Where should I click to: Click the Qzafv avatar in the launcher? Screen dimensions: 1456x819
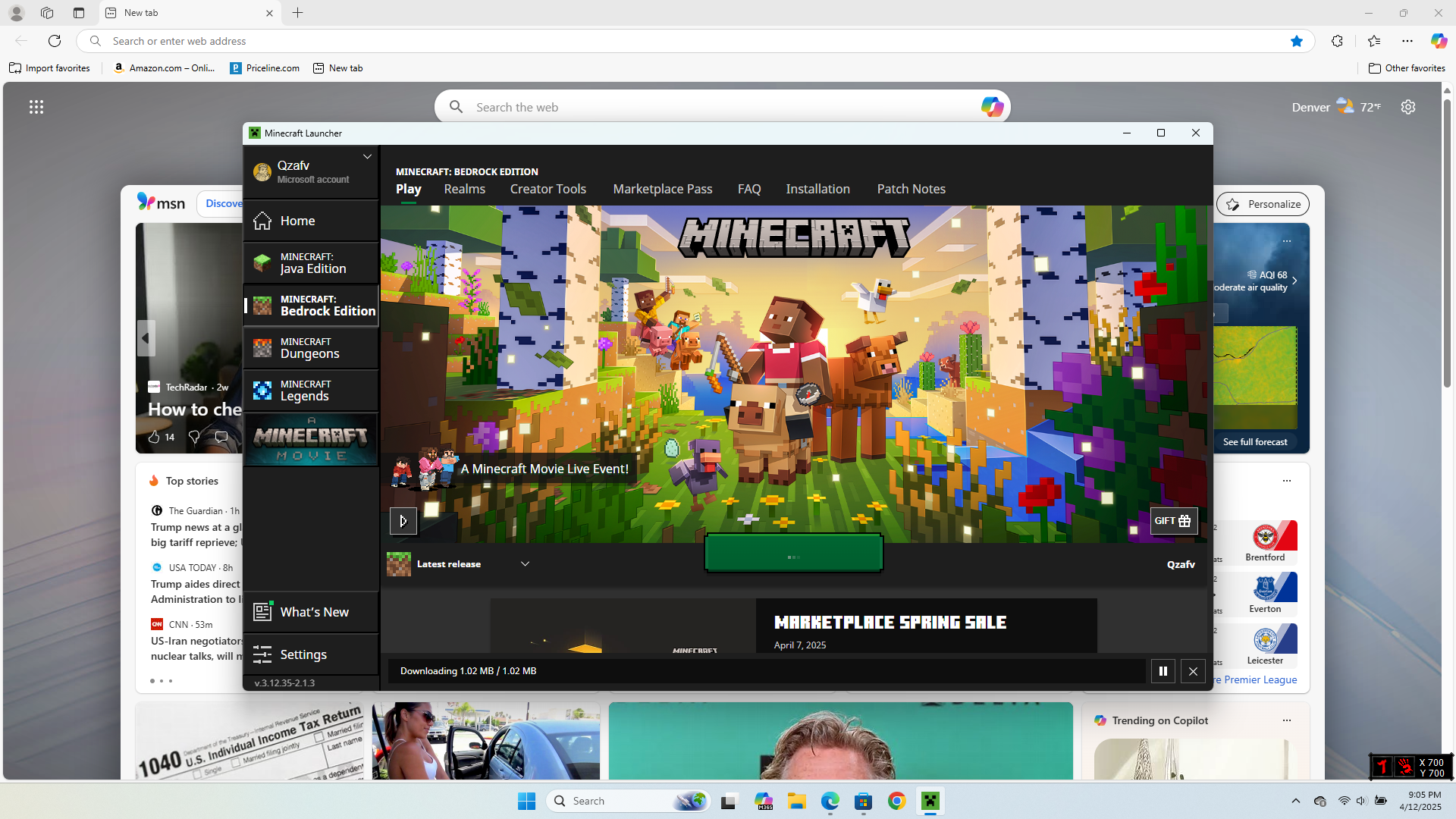(x=262, y=172)
